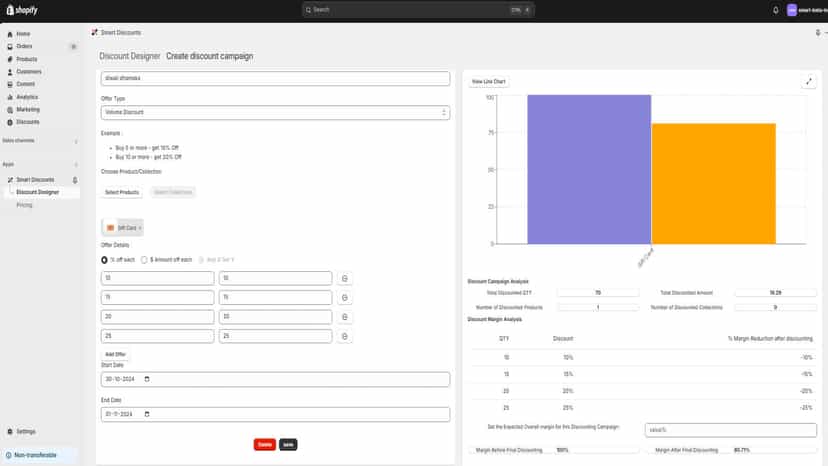Select the $ Amount off each option
Viewport: 828px width, 466px height.
pyautogui.click(x=144, y=260)
